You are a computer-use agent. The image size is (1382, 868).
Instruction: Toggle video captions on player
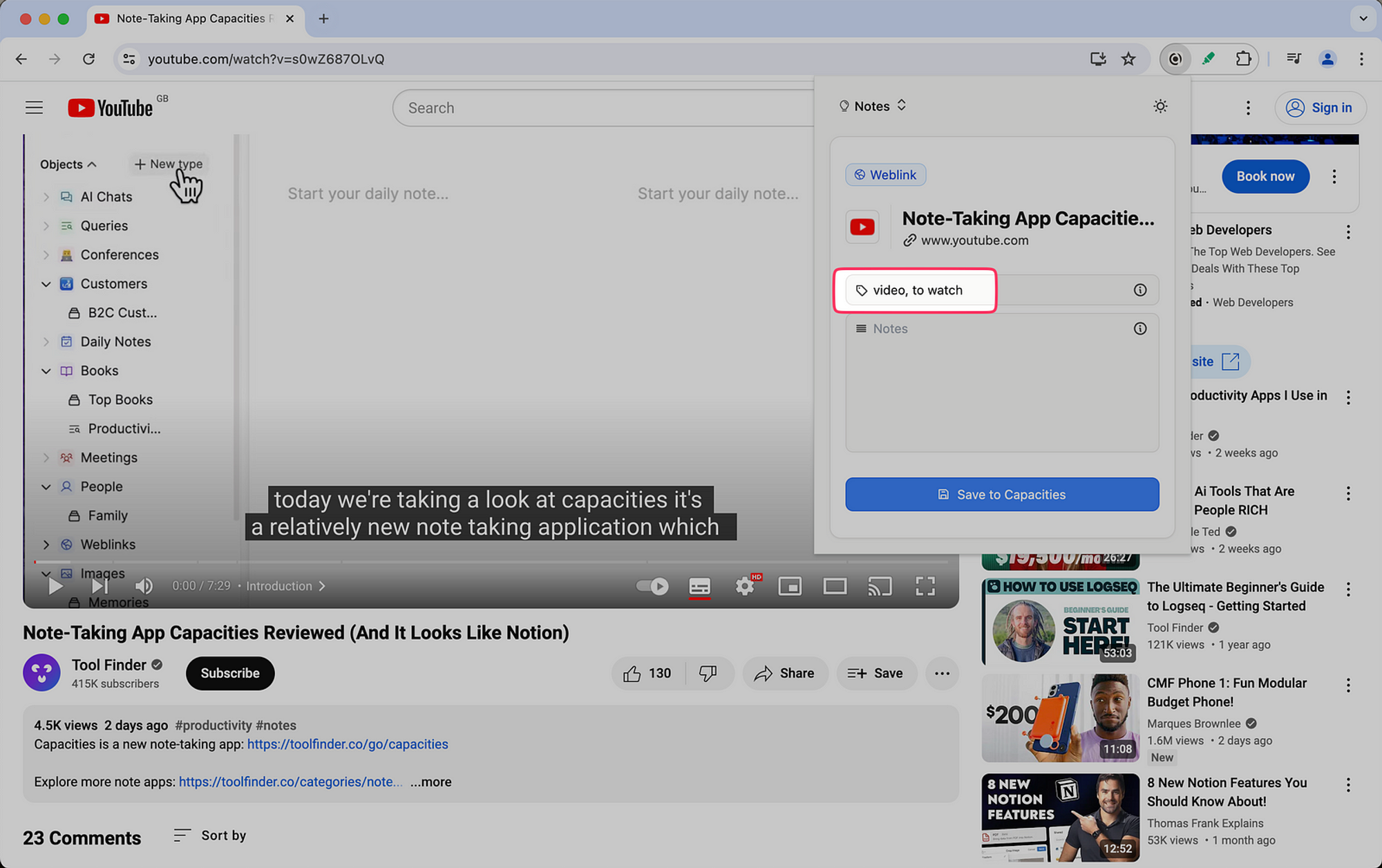[699, 585]
